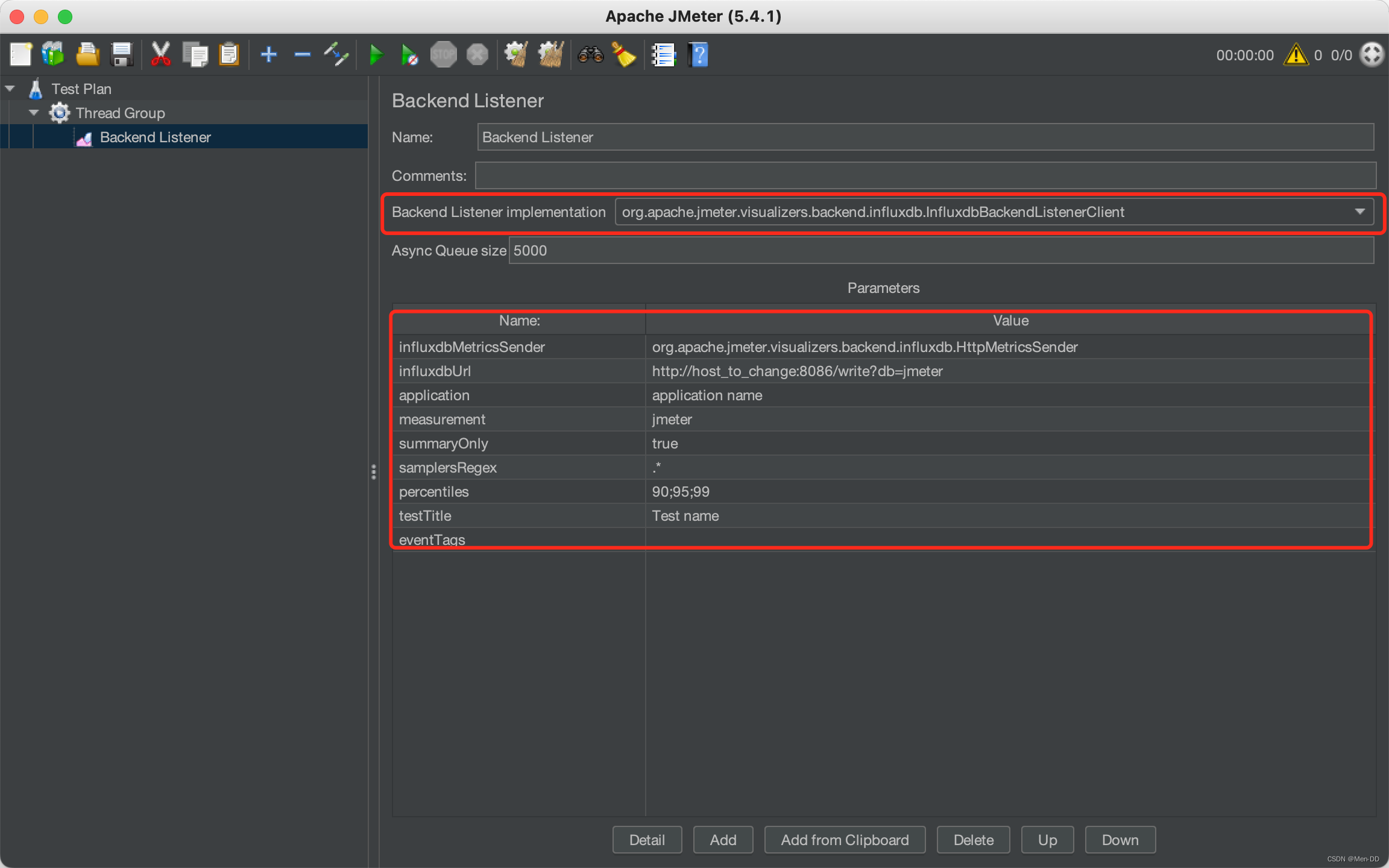Click the Add button
The image size is (1389, 868).
coord(723,840)
